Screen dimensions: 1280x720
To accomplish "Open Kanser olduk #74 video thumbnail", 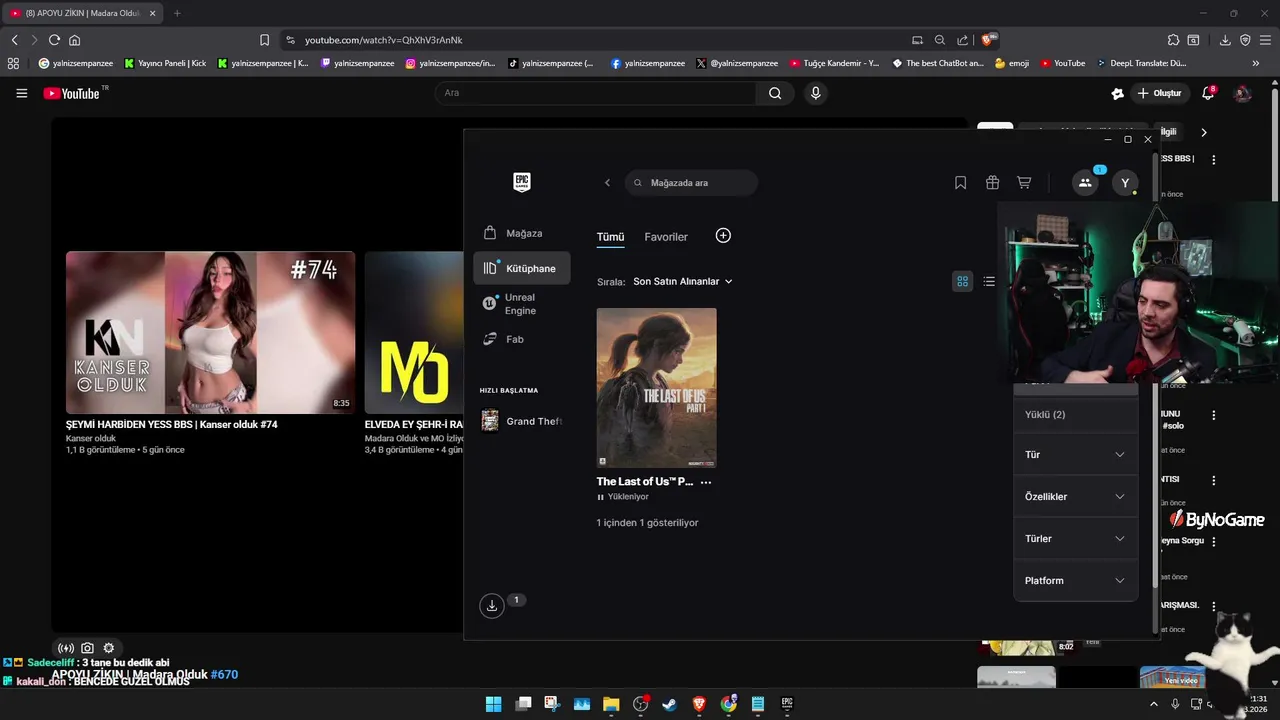I will tap(210, 332).
